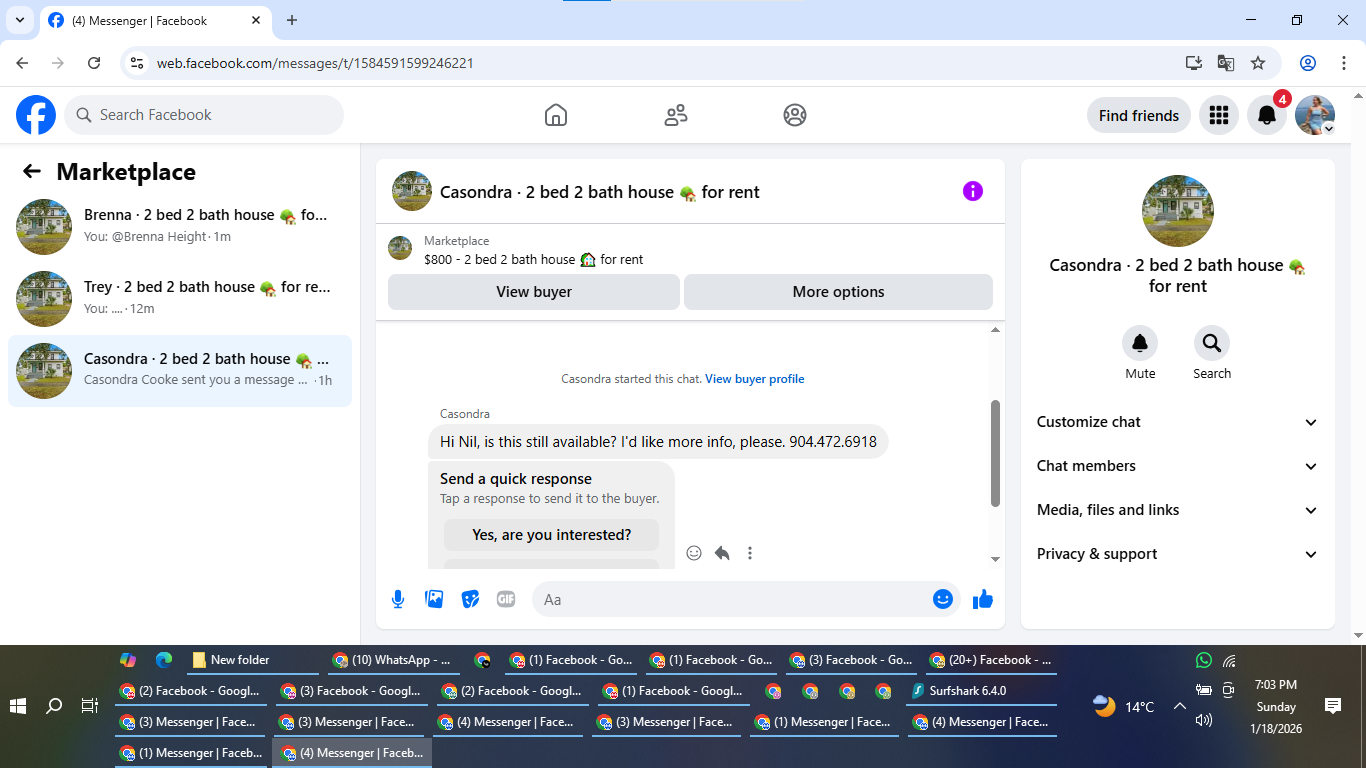Open the Brenna conversation

click(180, 227)
